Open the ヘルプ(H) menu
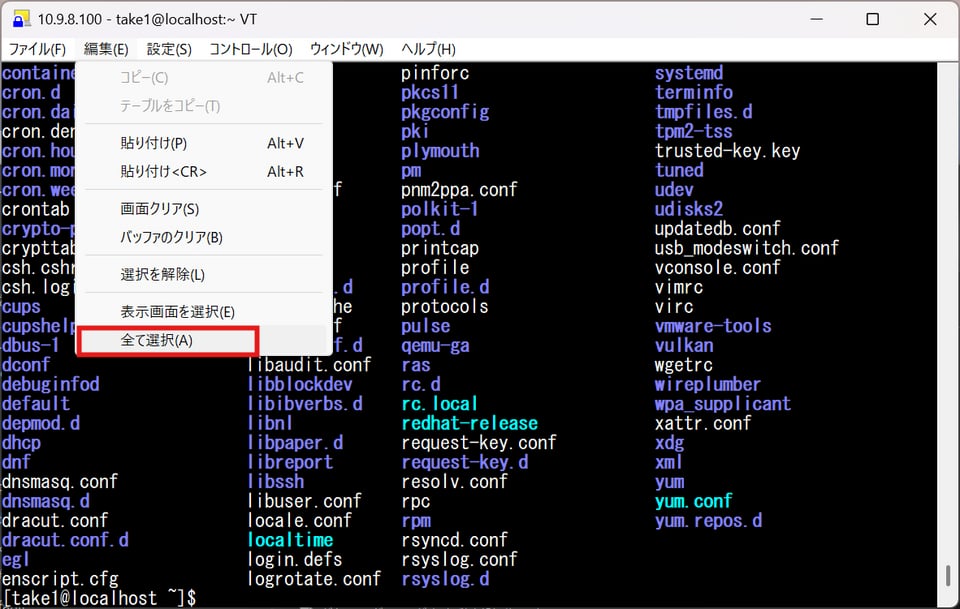The width and height of the screenshot is (960, 609). pyautogui.click(x=428, y=49)
